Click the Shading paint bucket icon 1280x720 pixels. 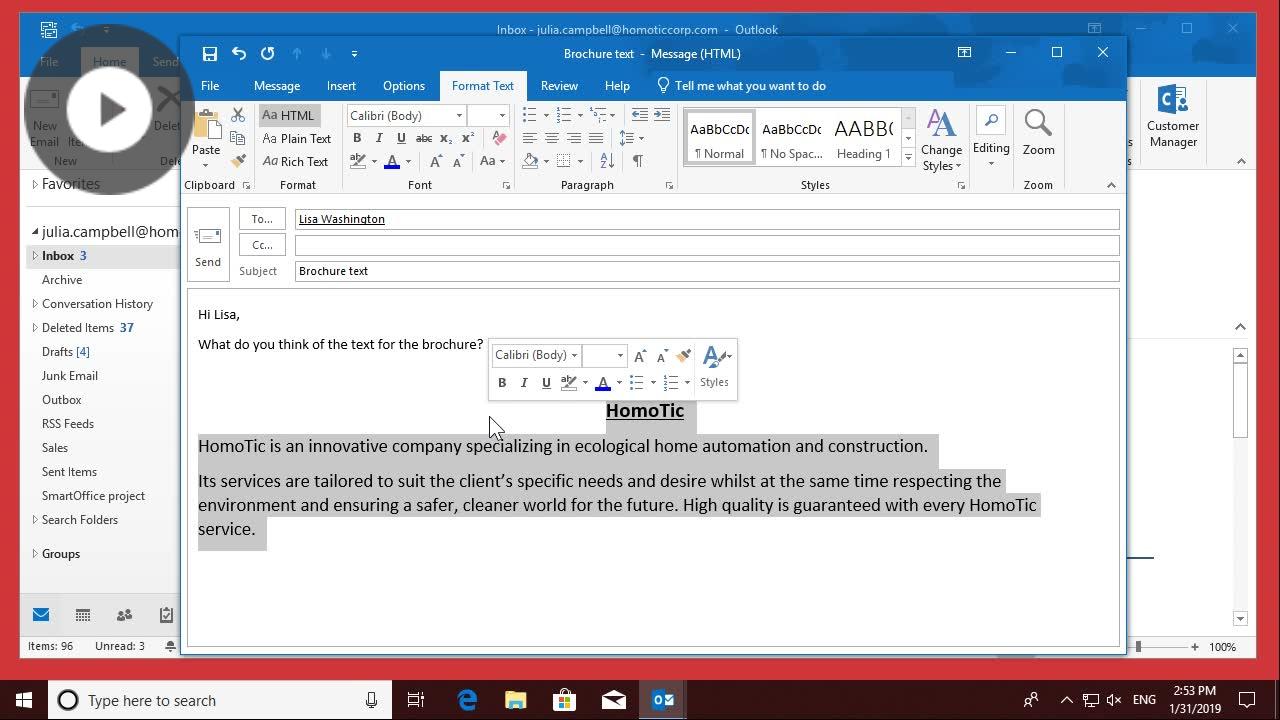point(530,161)
